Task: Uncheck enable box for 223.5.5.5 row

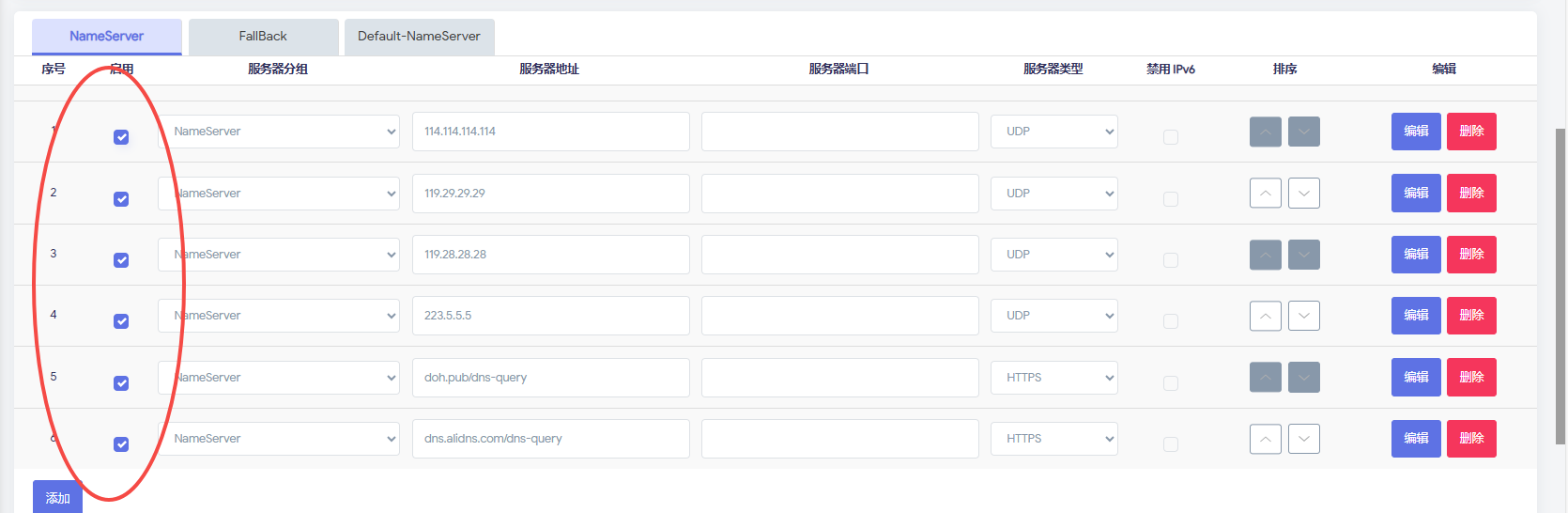Action: pos(121,321)
